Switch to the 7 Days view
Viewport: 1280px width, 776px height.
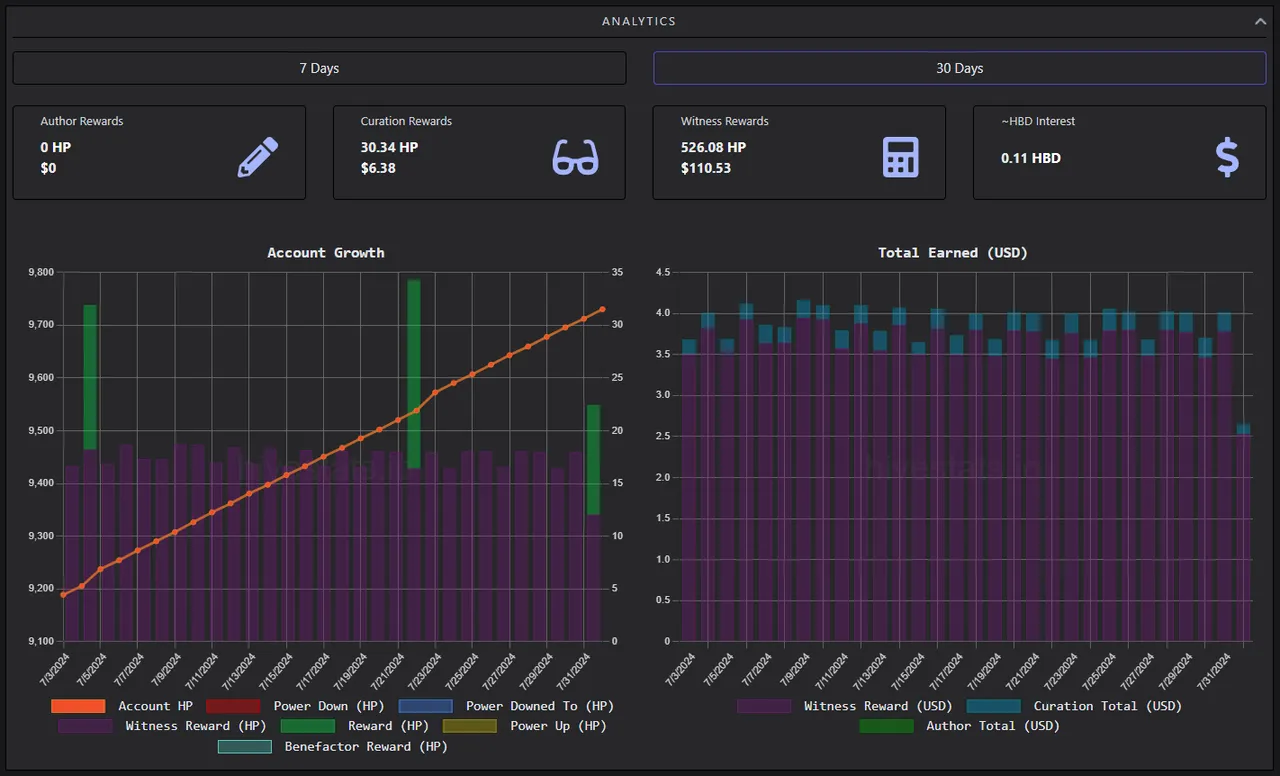click(x=320, y=68)
